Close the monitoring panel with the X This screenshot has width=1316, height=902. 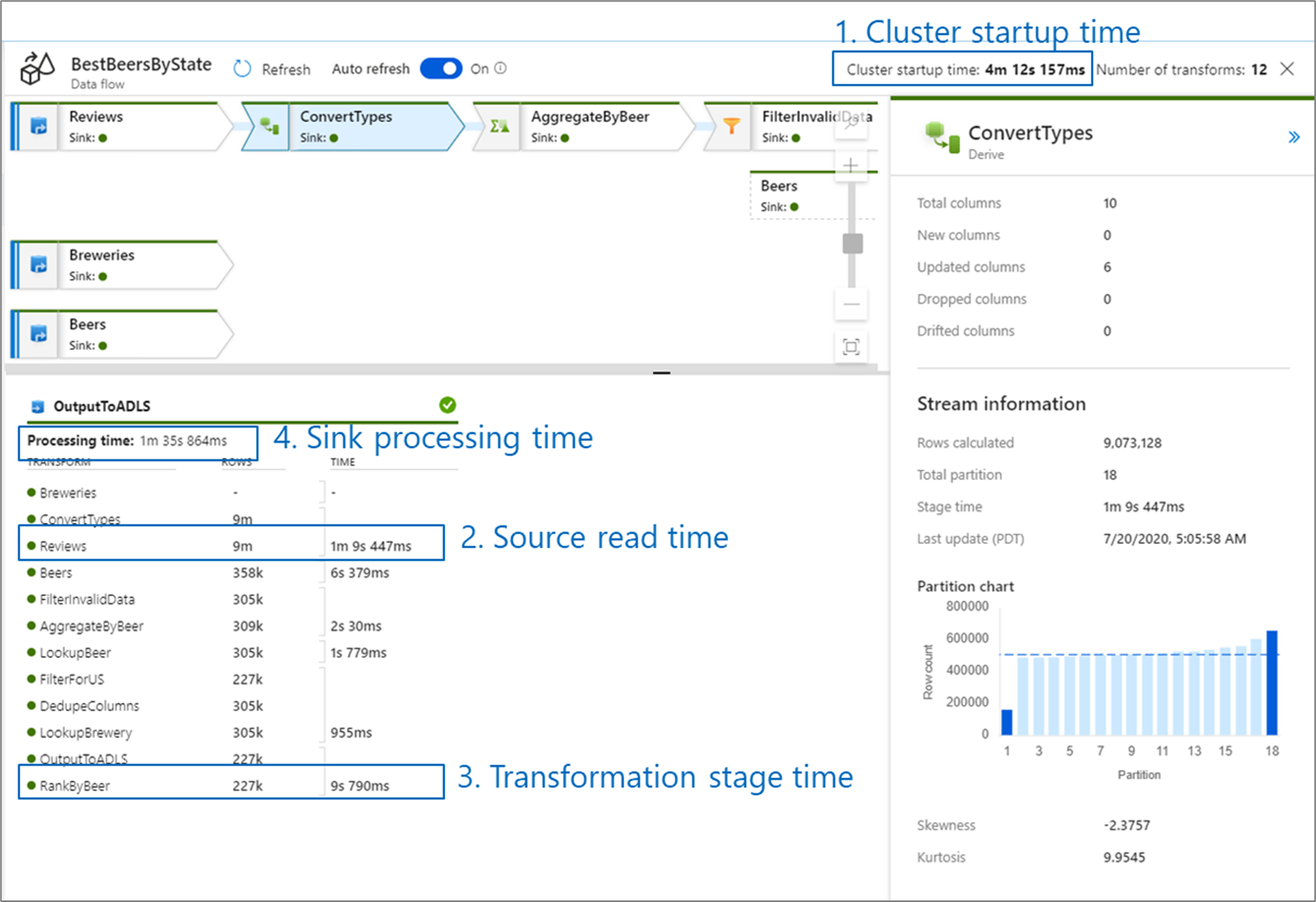pyautogui.click(x=1287, y=69)
